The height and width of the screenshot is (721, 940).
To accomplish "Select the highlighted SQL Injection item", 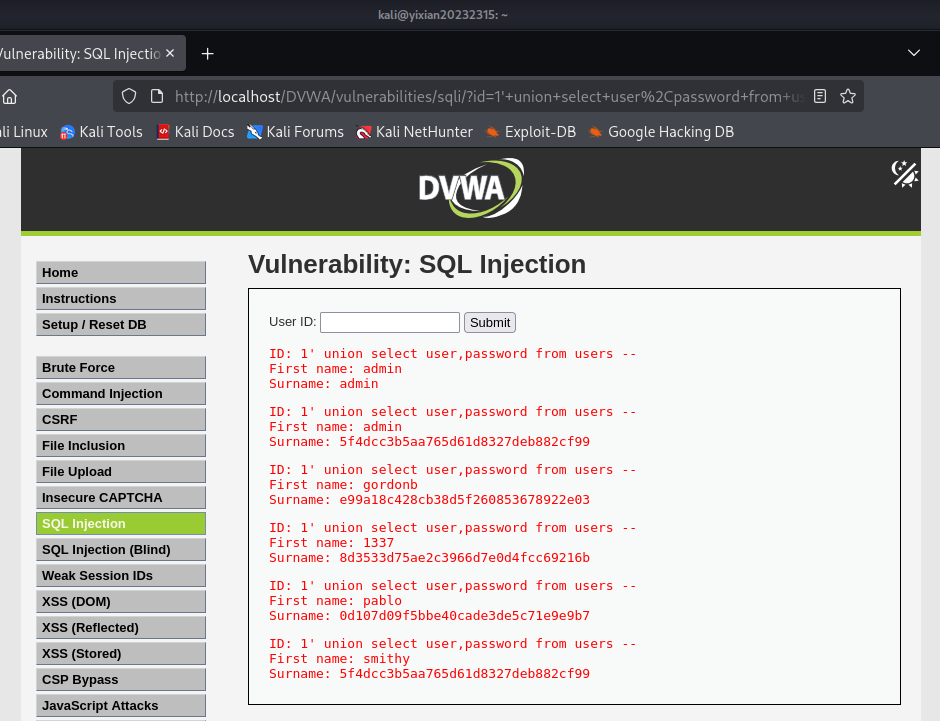I will tap(120, 523).
